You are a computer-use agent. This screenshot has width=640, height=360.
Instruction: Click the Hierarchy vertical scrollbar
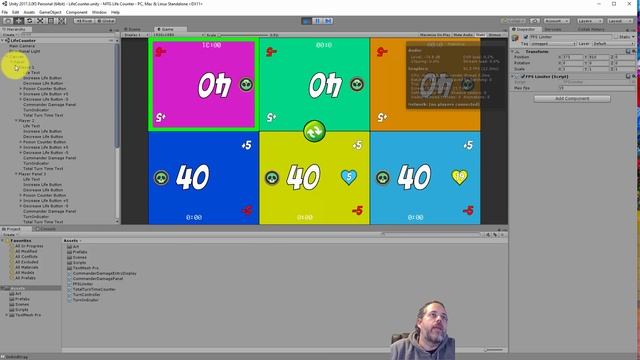click(118, 96)
